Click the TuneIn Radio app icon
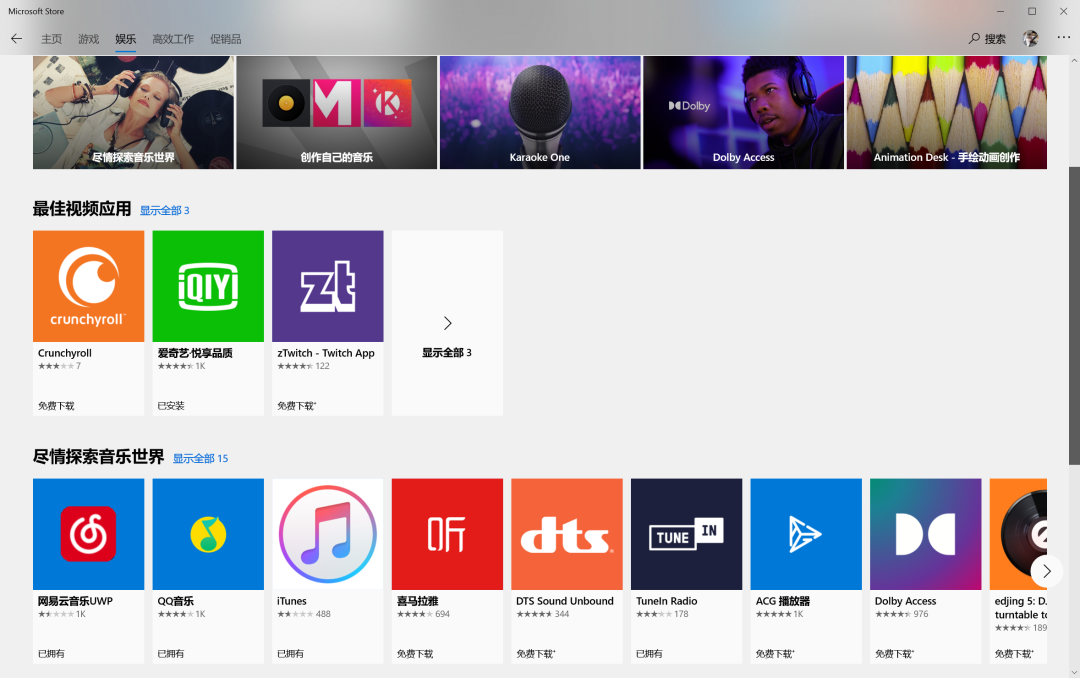 pyautogui.click(x=686, y=534)
